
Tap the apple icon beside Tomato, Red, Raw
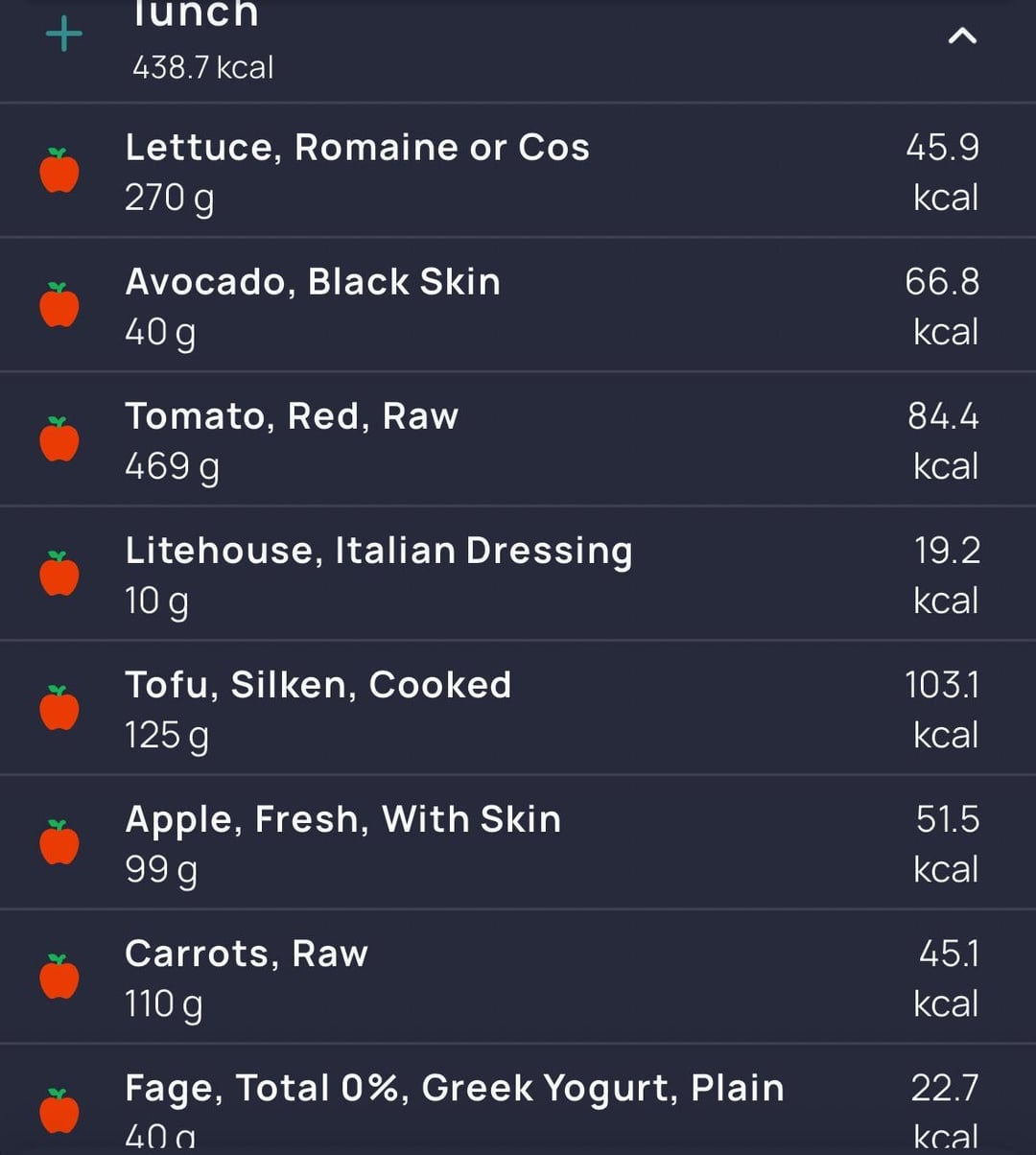click(x=59, y=439)
